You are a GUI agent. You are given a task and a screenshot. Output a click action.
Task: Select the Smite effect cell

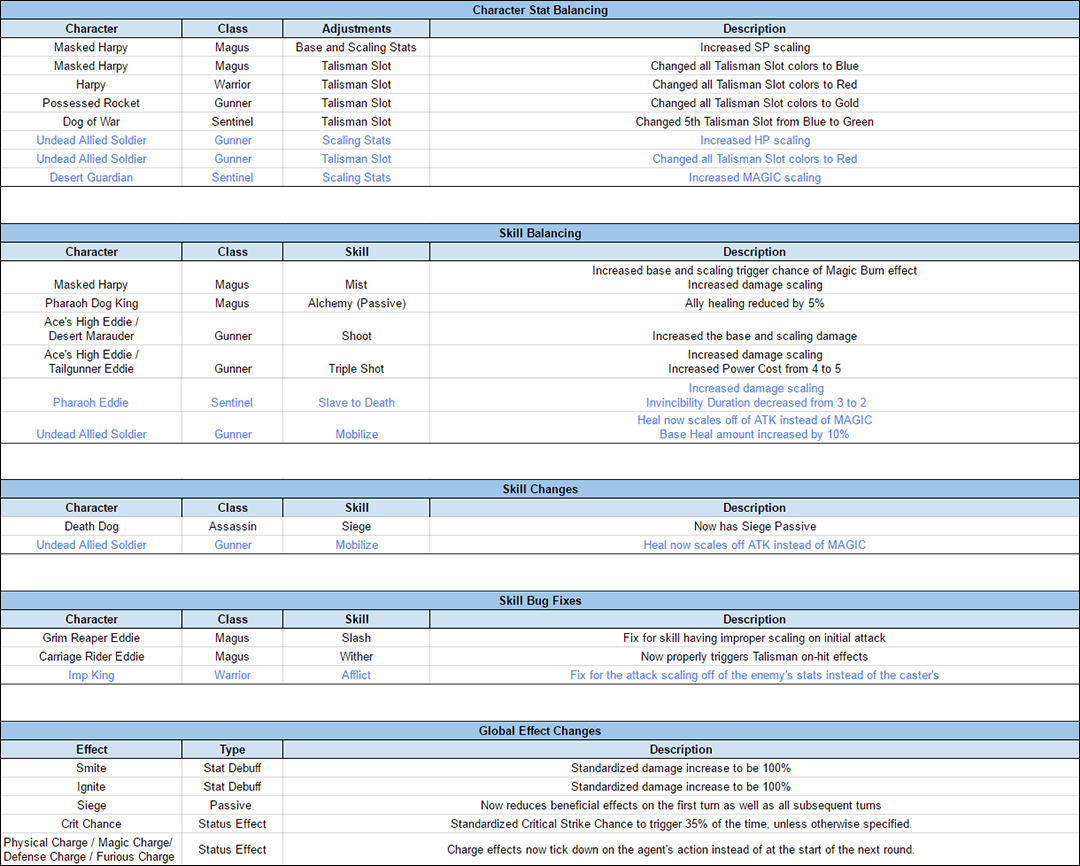pyautogui.click(x=91, y=768)
